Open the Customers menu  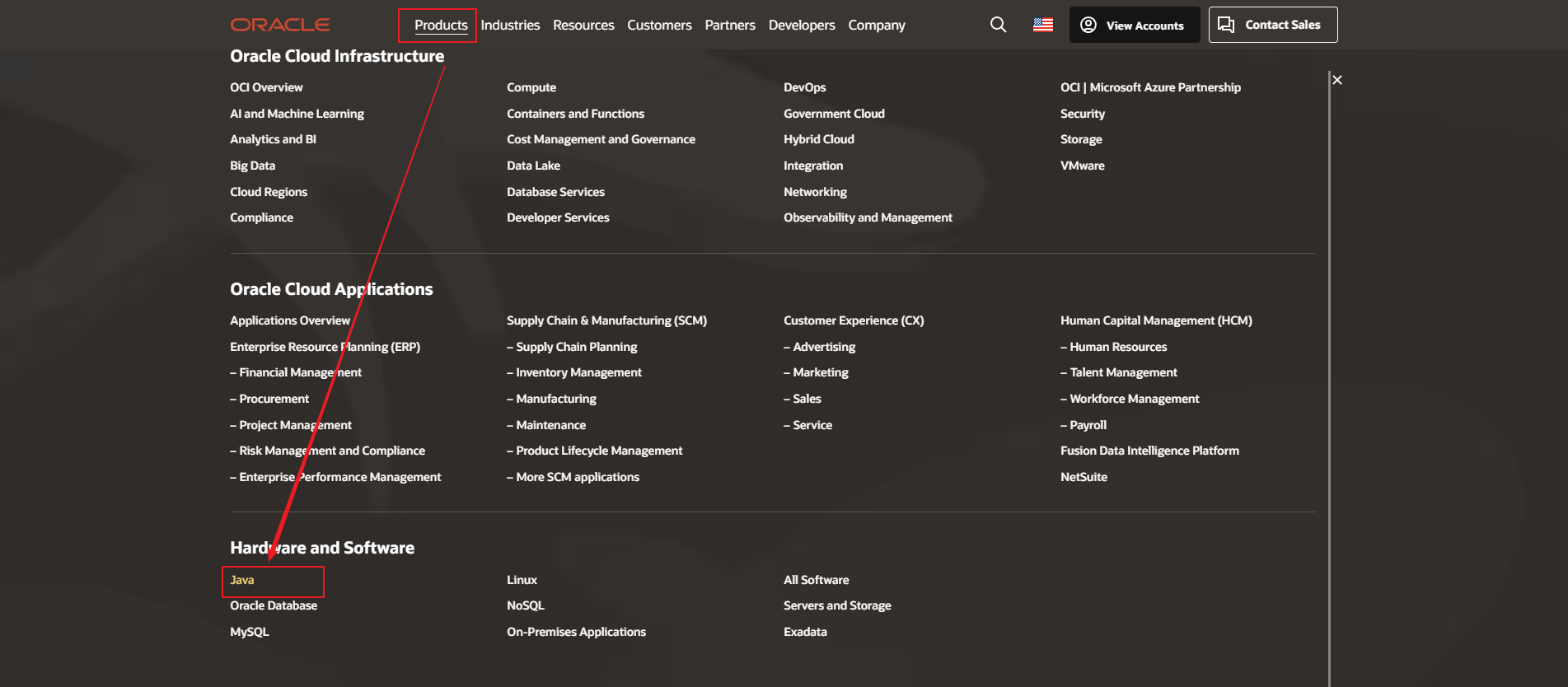tap(659, 25)
